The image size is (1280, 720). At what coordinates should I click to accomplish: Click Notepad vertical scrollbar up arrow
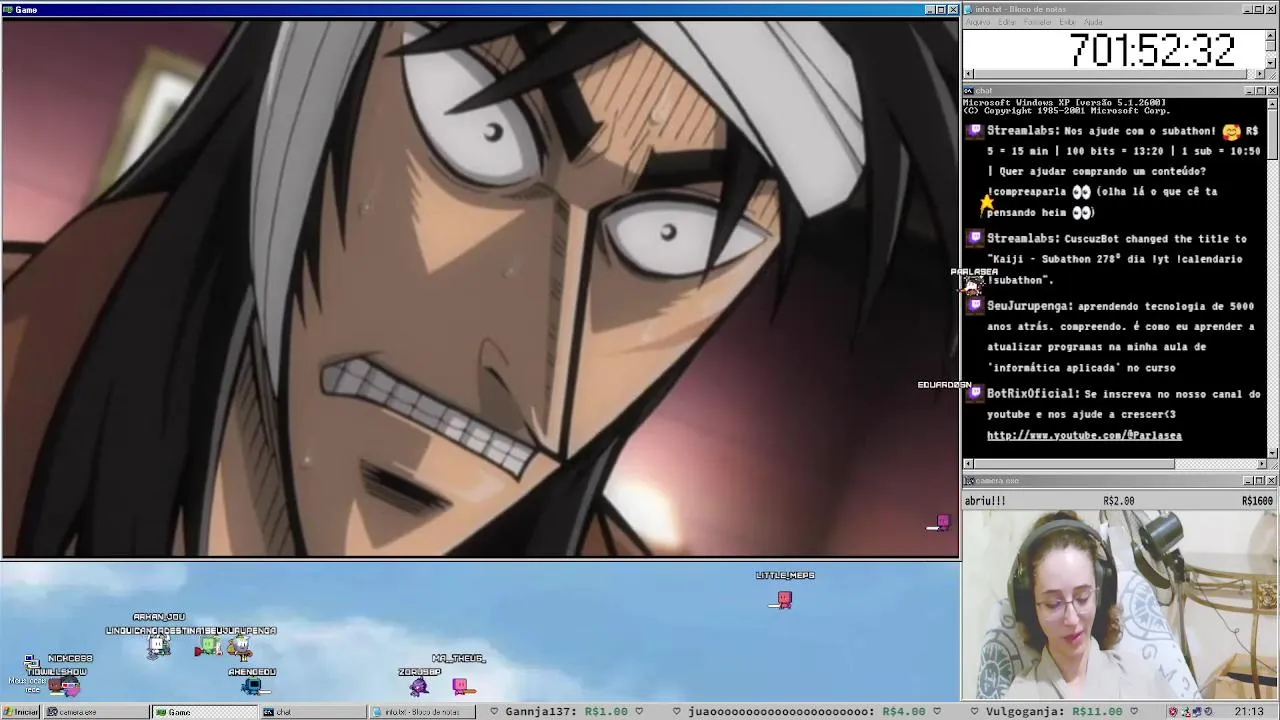coord(1271,35)
